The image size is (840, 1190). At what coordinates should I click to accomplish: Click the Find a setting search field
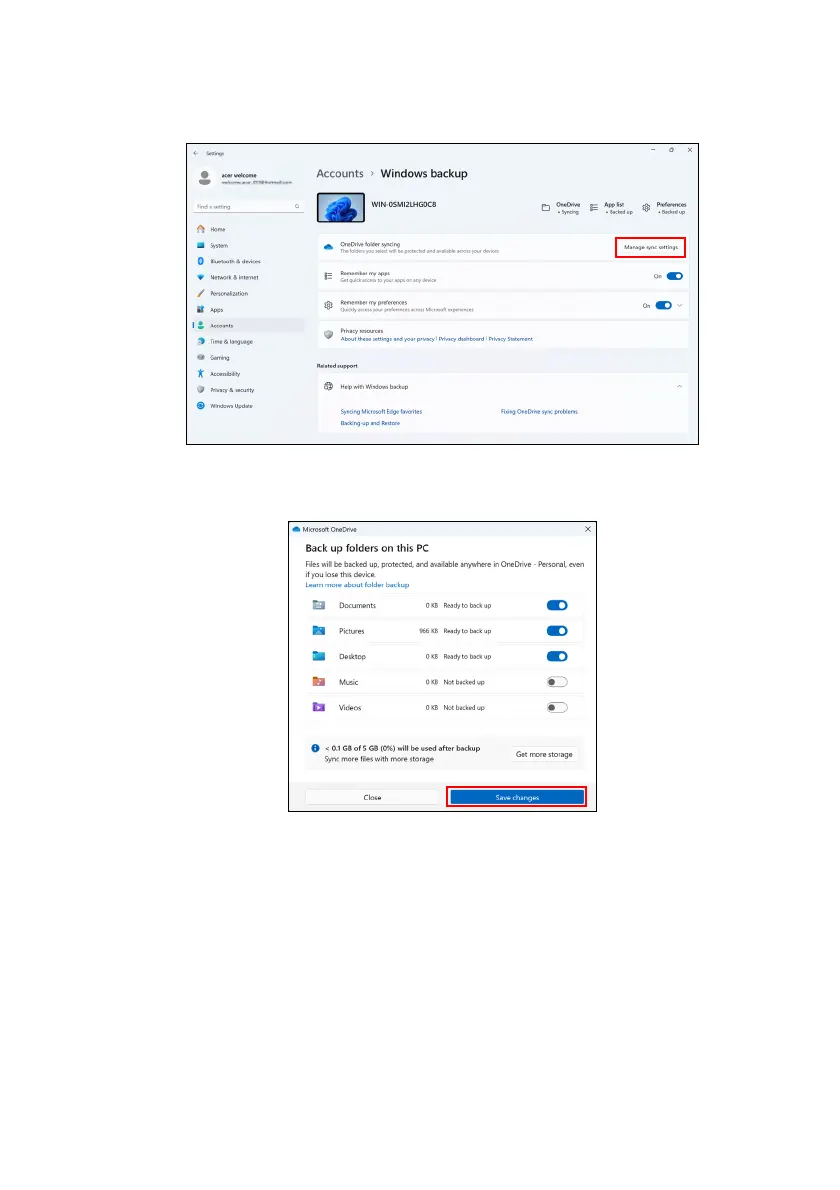coord(242,206)
